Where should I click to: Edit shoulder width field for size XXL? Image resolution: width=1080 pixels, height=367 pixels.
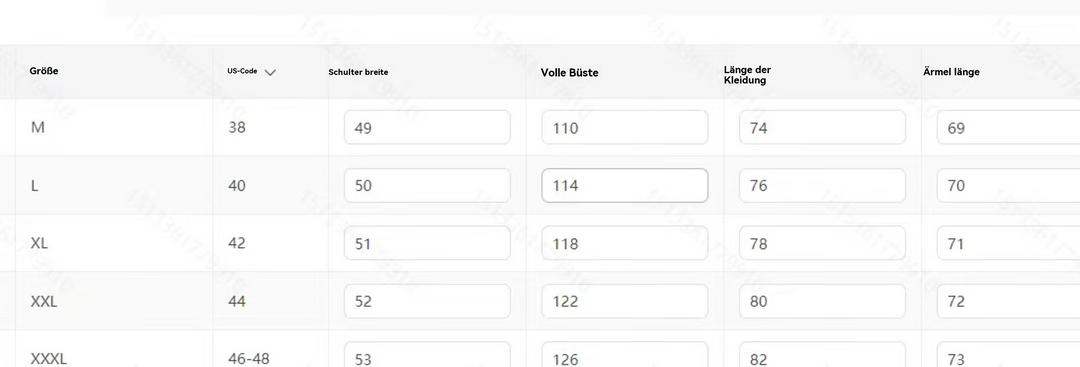[427, 301]
